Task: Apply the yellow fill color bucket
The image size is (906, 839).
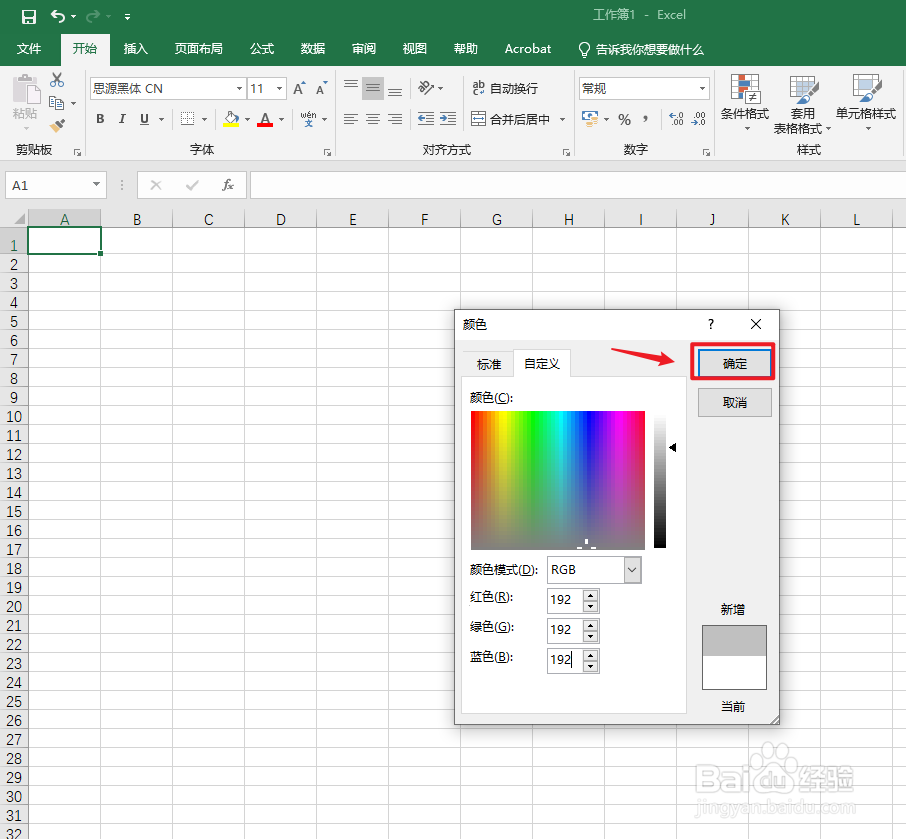Action: pos(231,119)
